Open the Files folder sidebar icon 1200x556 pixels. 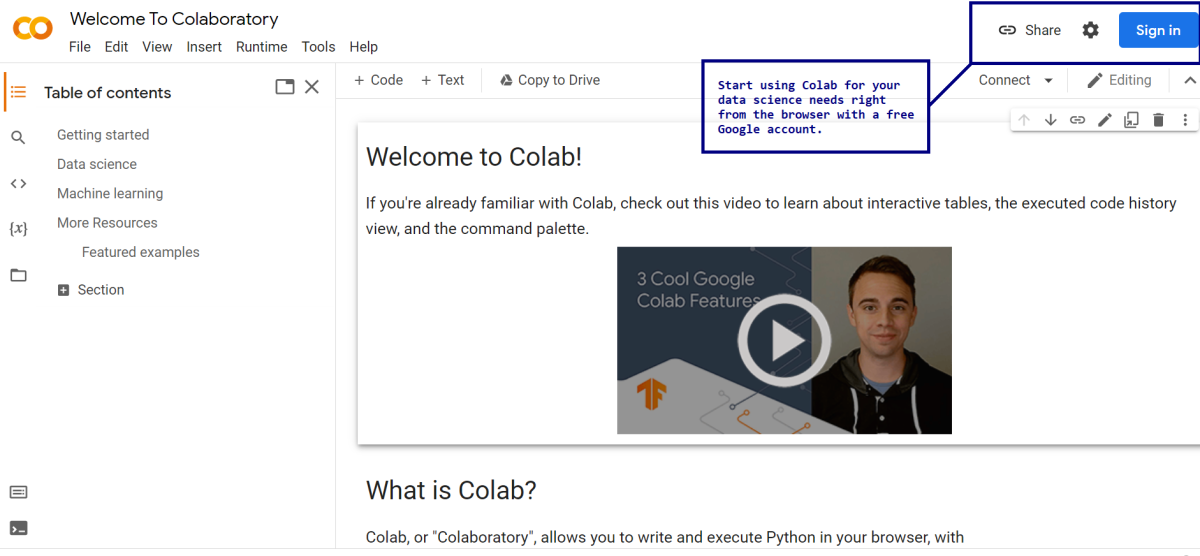(18, 275)
